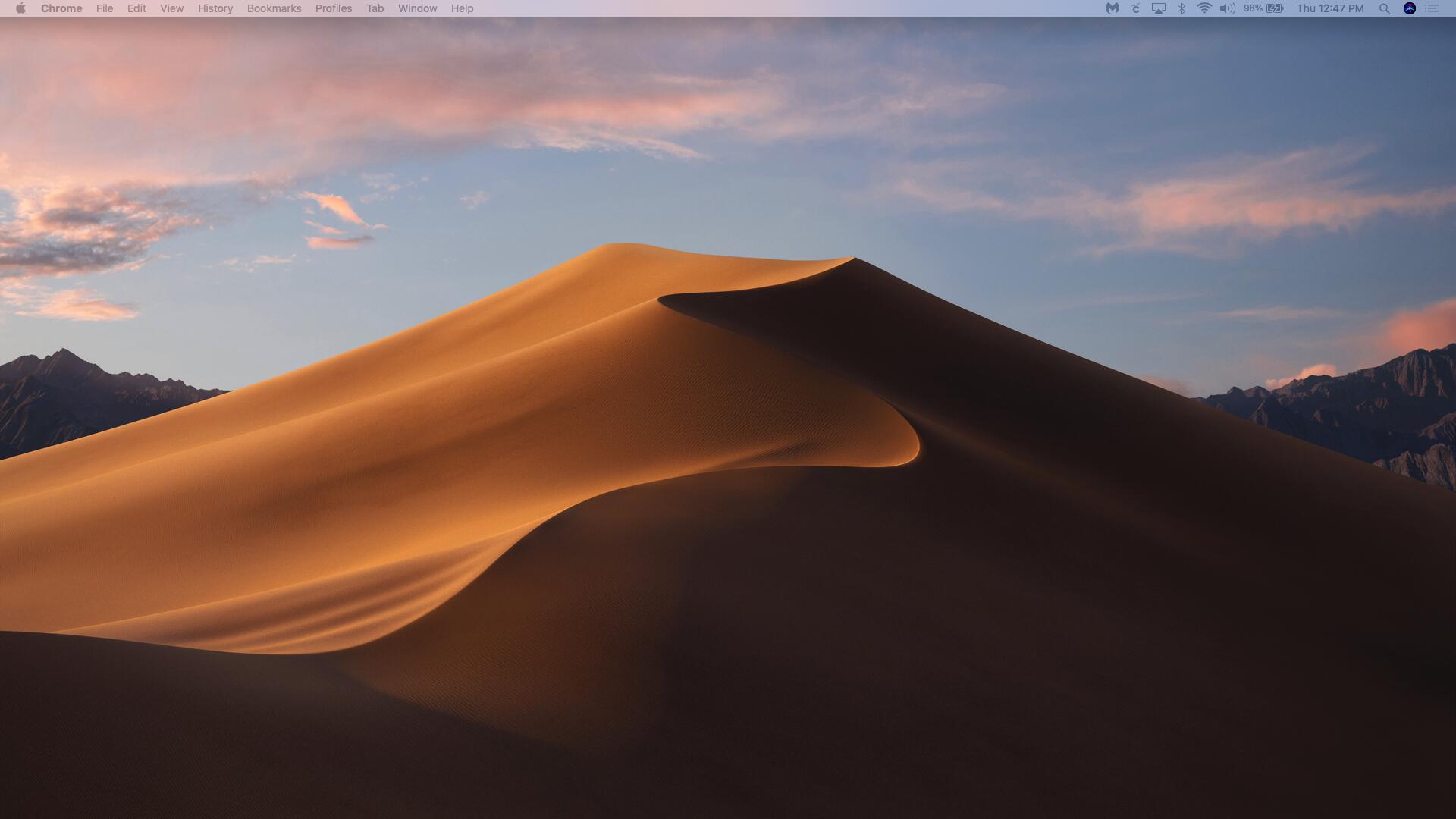Open the Profiles menu
This screenshot has width=1456, height=819.
click(x=334, y=8)
